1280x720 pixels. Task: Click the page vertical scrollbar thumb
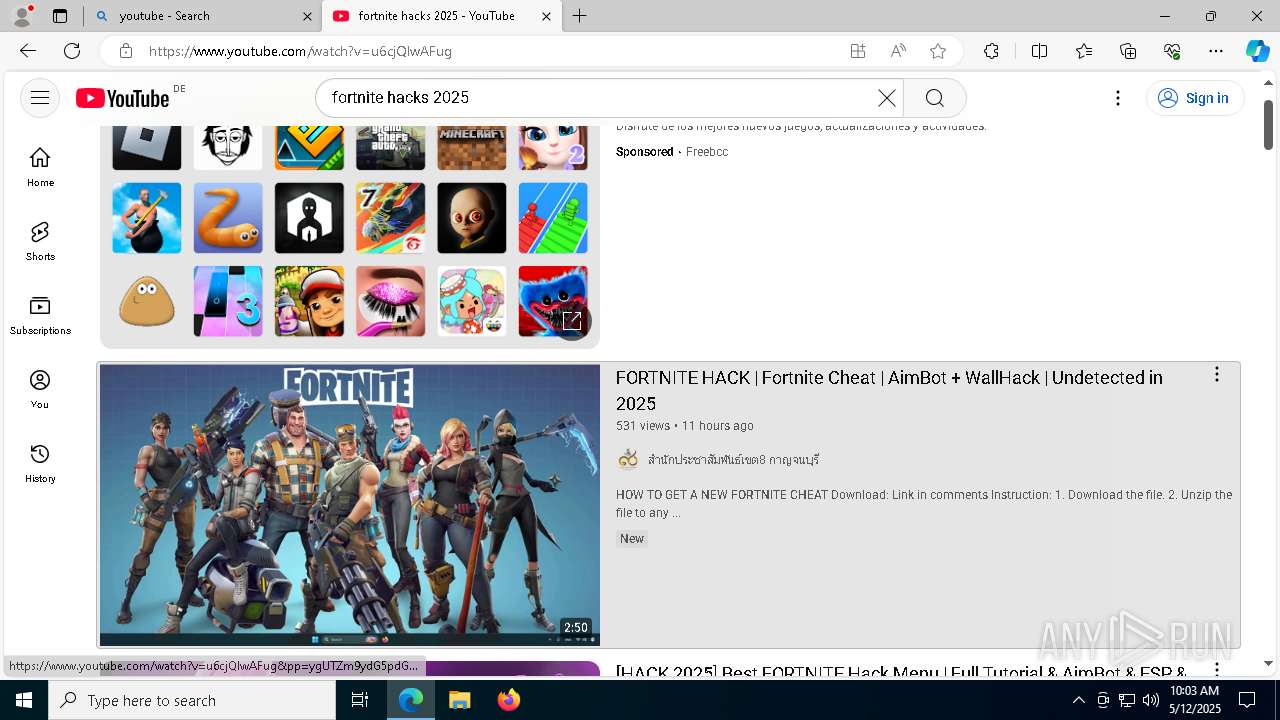point(1269,124)
